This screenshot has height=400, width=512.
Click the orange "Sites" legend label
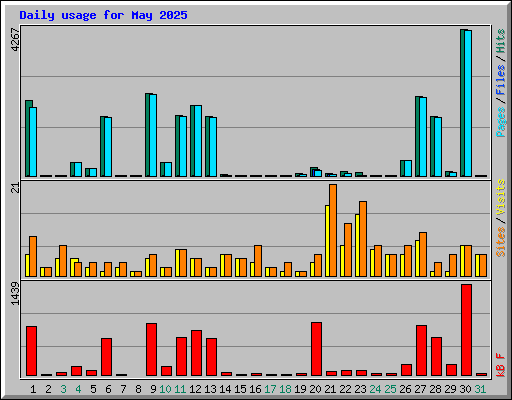click(x=501, y=242)
